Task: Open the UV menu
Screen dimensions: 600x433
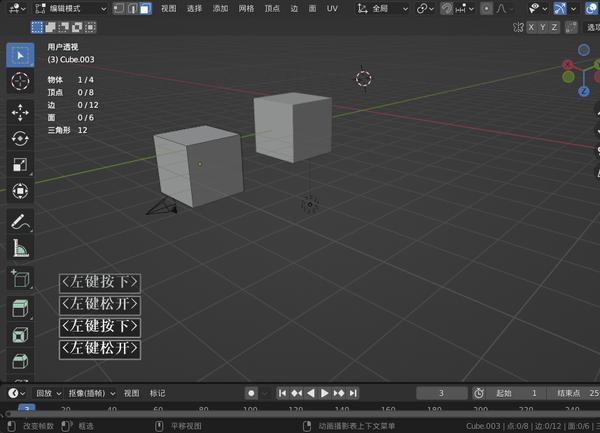Action: 332,8
